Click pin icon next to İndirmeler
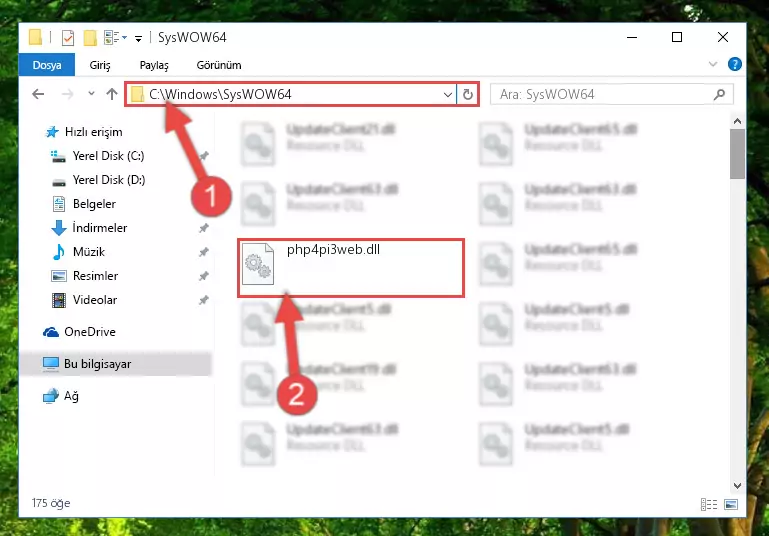769x536 pixels. [204, 228]
